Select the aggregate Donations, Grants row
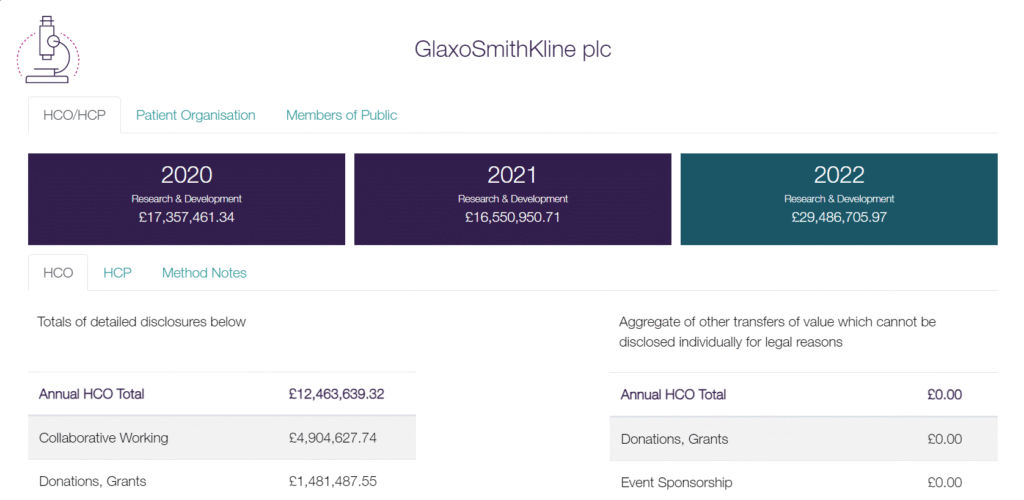Viewport: 1024px width, 500px height. 804,439
